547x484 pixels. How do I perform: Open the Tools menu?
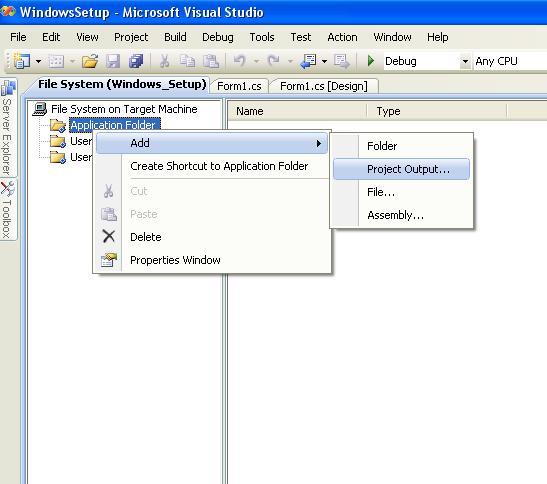262,37
